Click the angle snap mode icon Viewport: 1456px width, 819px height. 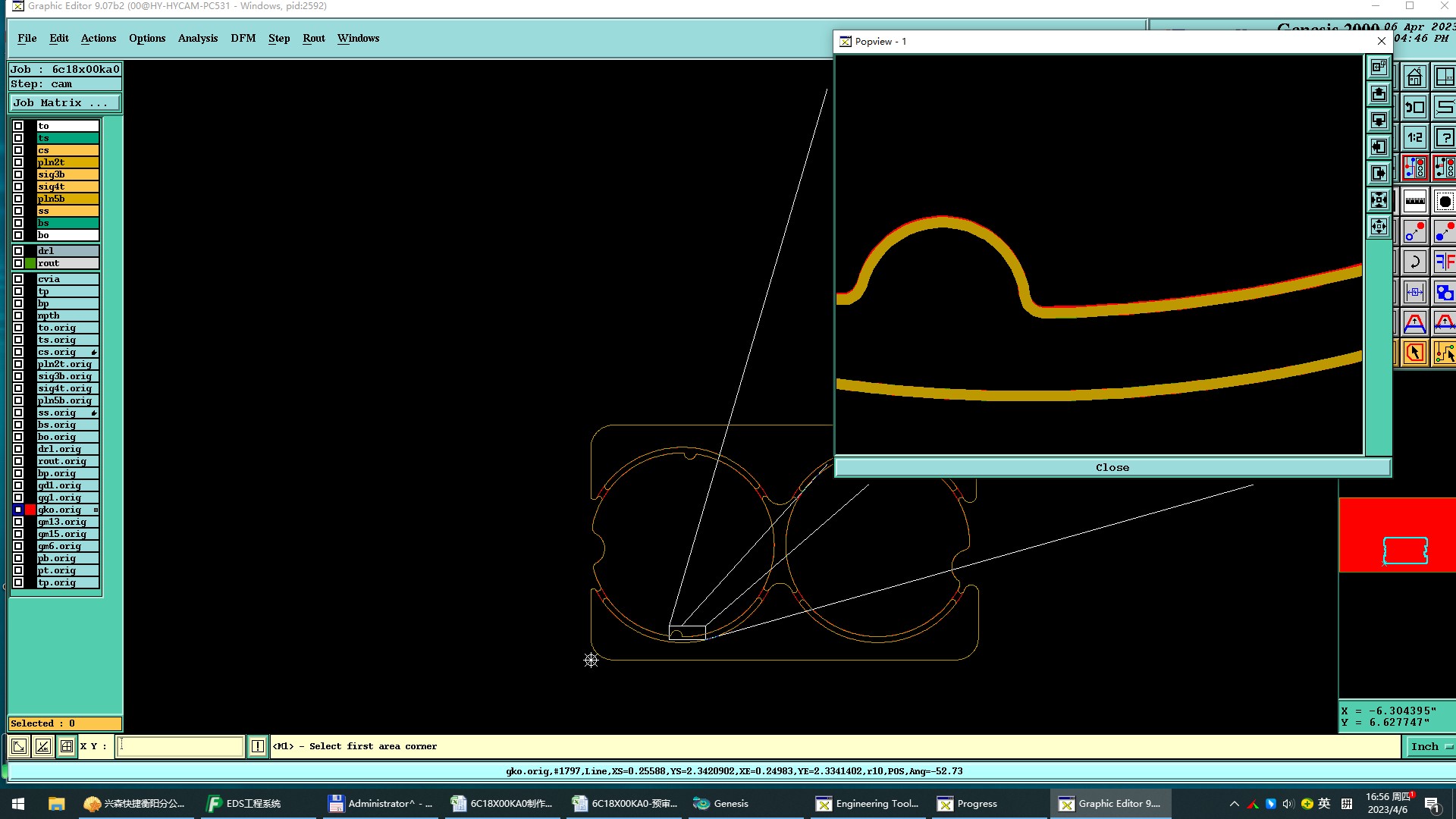(x=43, y=746)
